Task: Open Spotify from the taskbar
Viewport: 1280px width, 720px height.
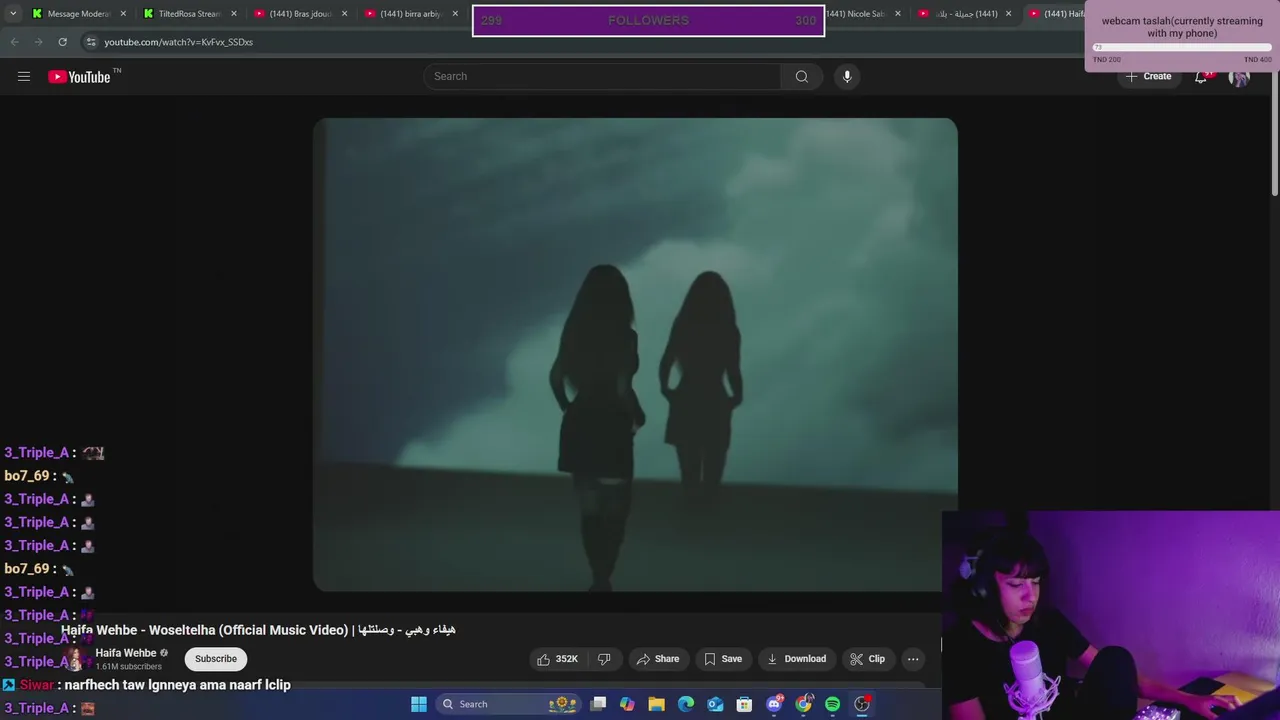Action: click(x=832, y=704)
